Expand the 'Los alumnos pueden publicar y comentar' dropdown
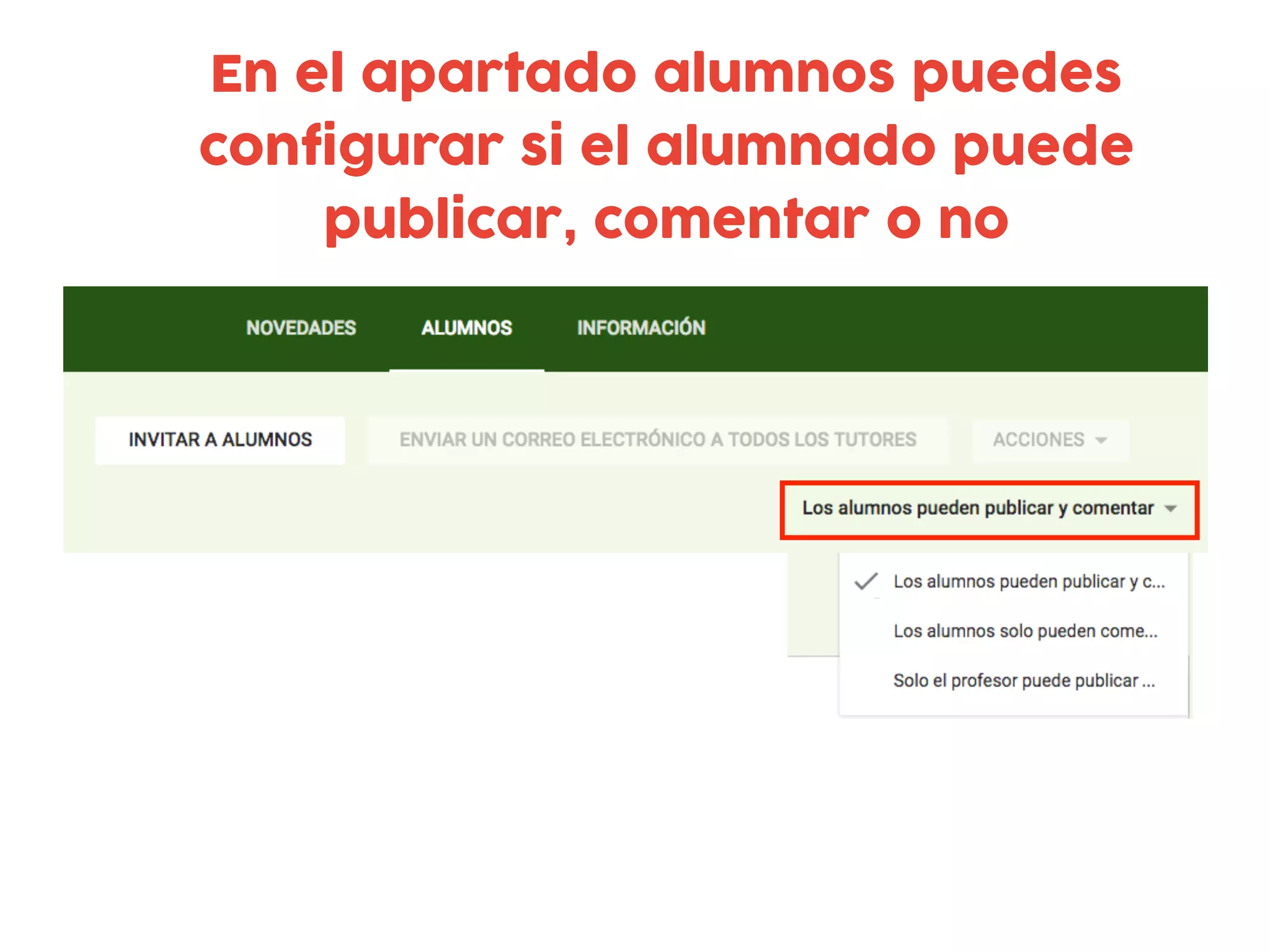 coord(990,509)
